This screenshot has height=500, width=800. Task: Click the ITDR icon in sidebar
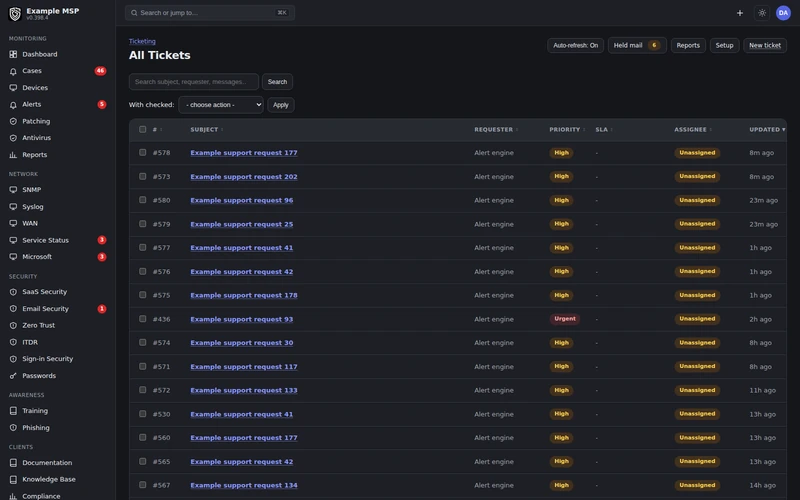point(13,342)
